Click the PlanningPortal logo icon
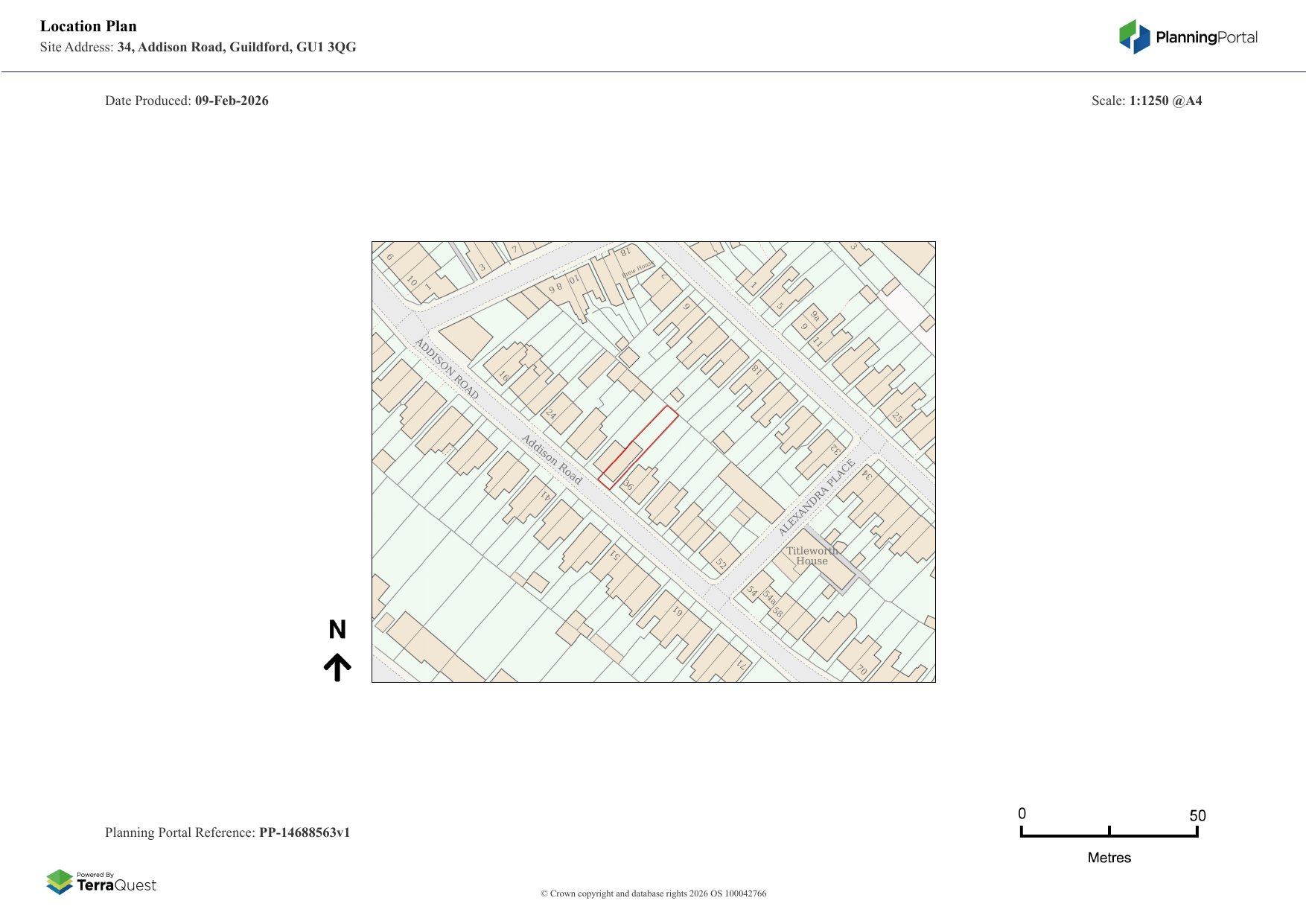Screen dimensions: 1306x924 pyautogui.click(x=1134, y=36)
